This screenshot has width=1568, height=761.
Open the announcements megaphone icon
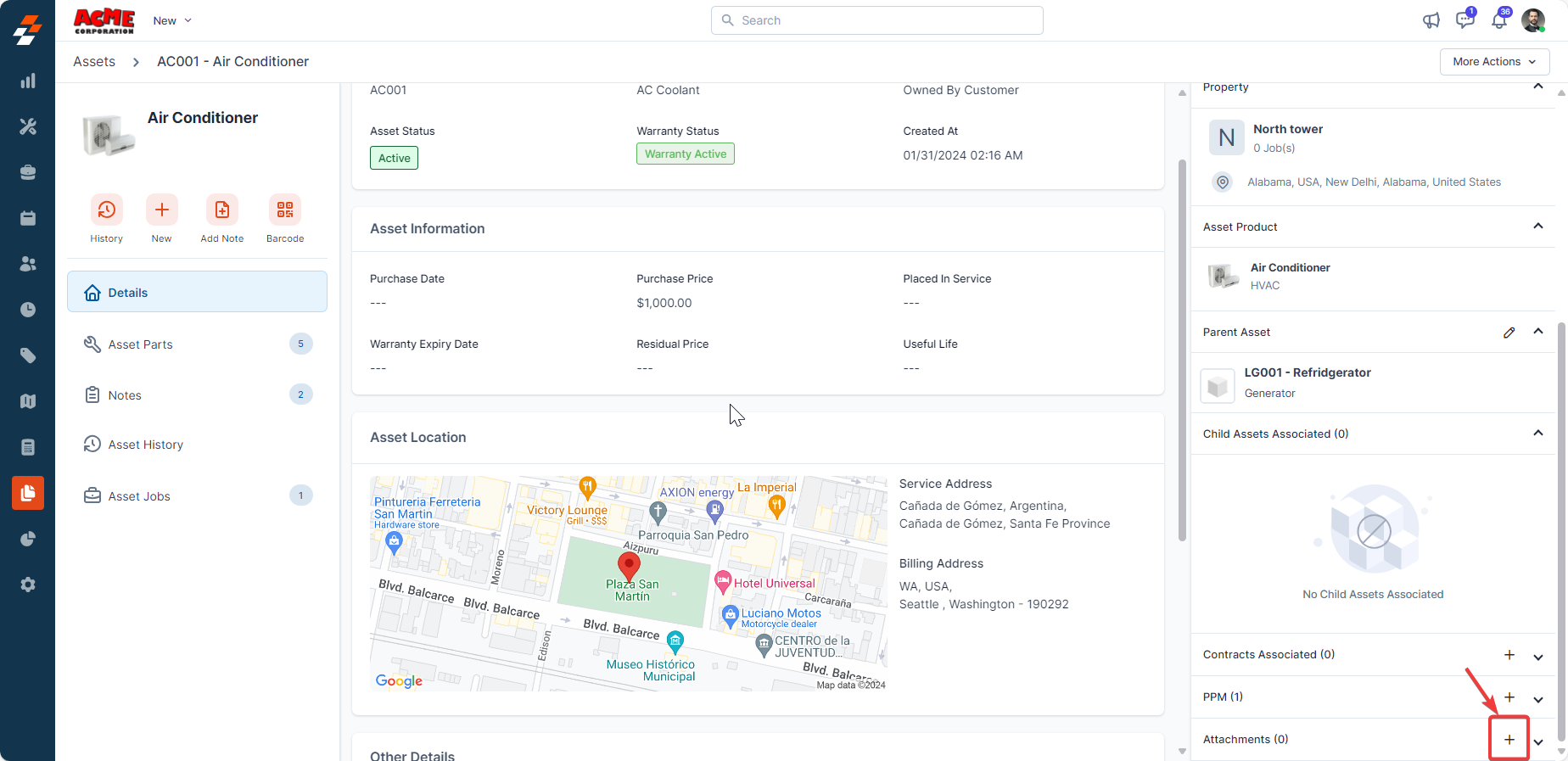click(1431, 20)
